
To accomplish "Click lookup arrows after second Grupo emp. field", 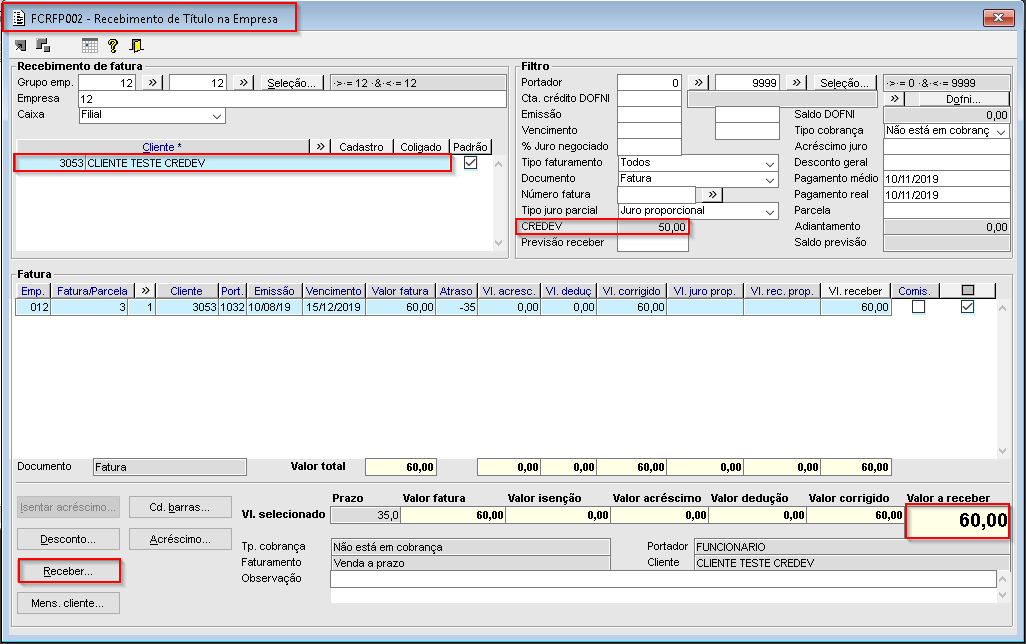I will tap(243, 82).
